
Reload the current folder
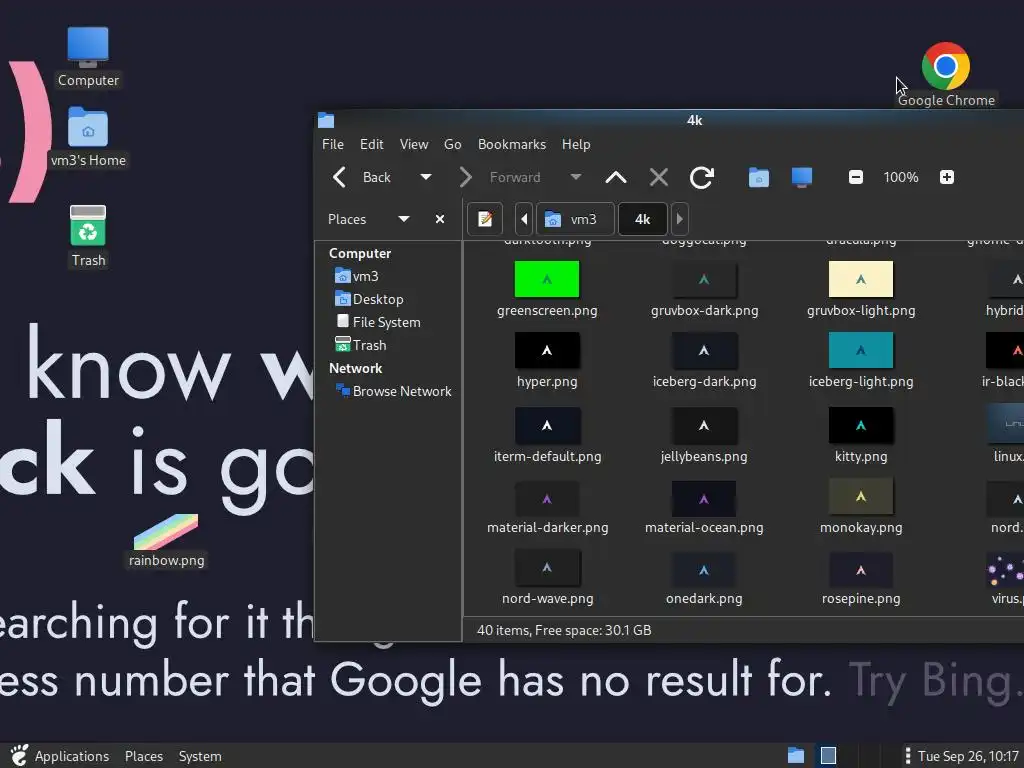point(702,177)
